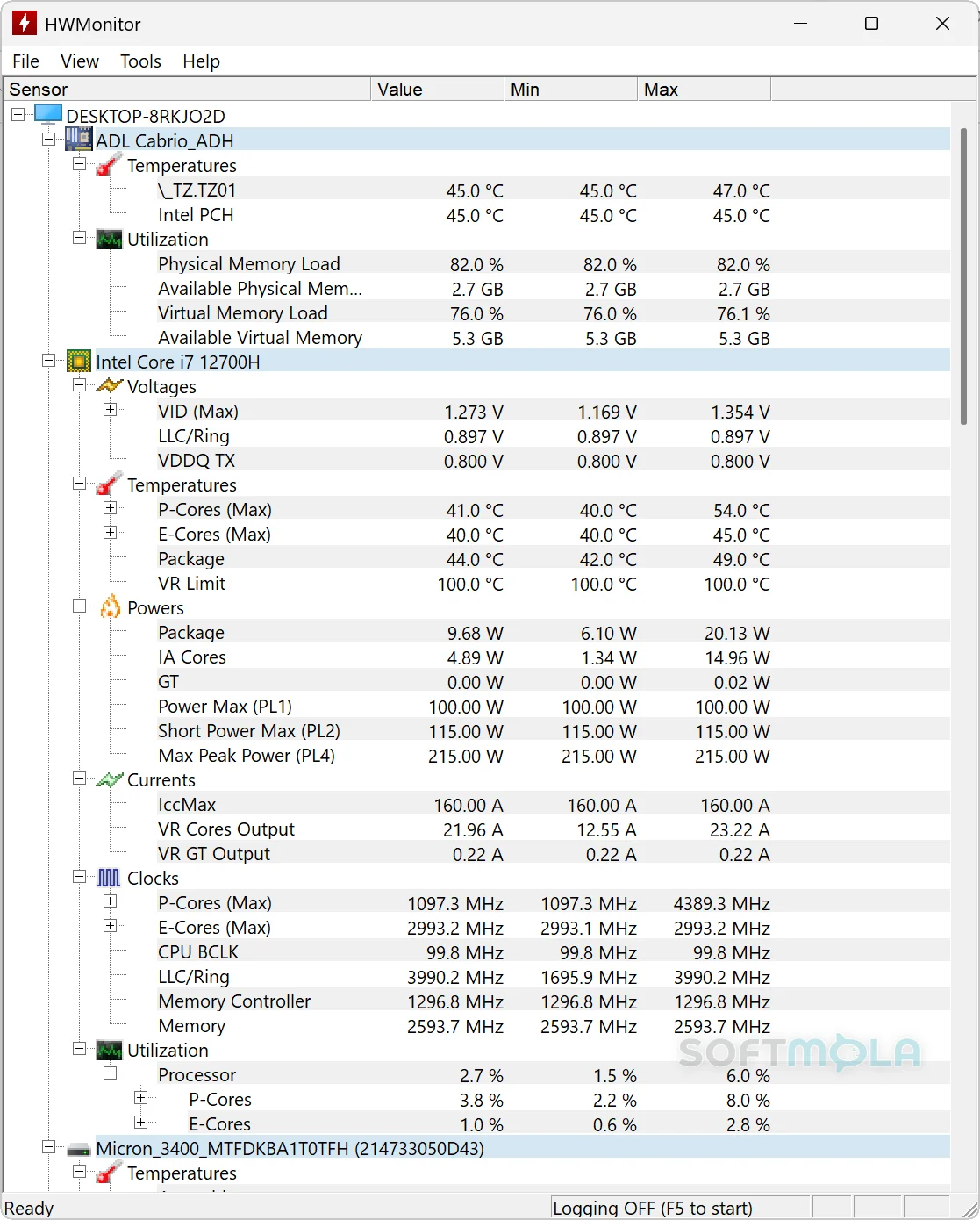Open the Tools menu

click(x=140, y=61)
